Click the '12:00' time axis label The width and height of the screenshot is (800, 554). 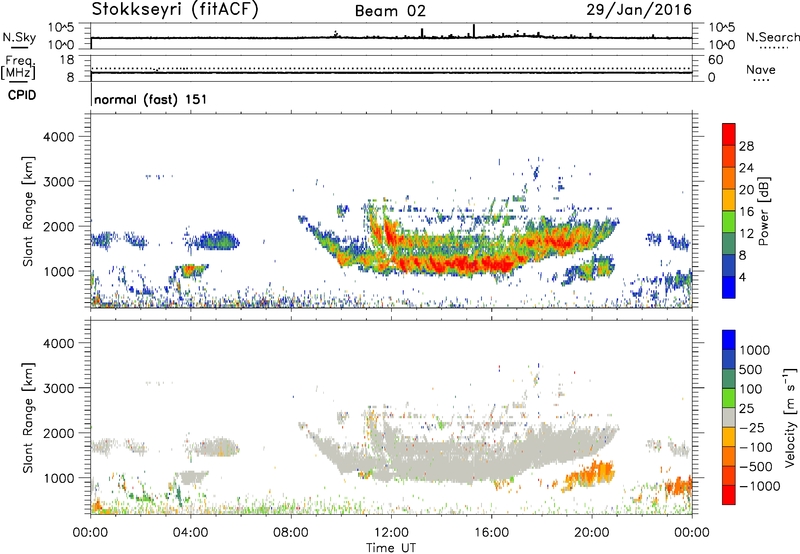click(x=391, y=533)
